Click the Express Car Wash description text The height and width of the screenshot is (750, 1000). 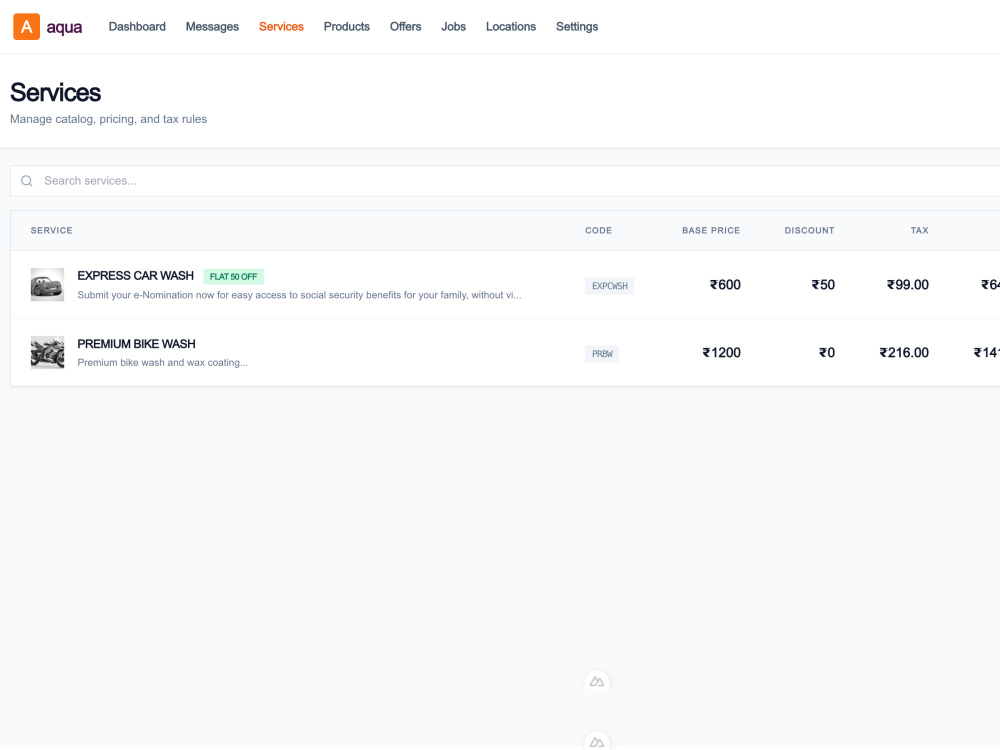(299, 295)
